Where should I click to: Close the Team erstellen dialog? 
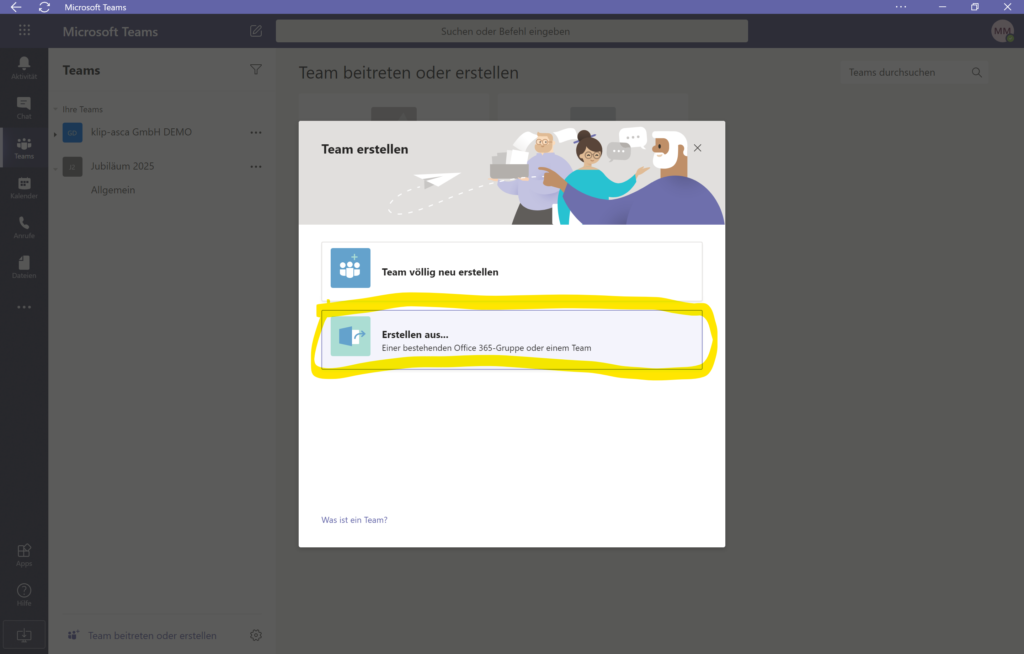click(697, 148)
